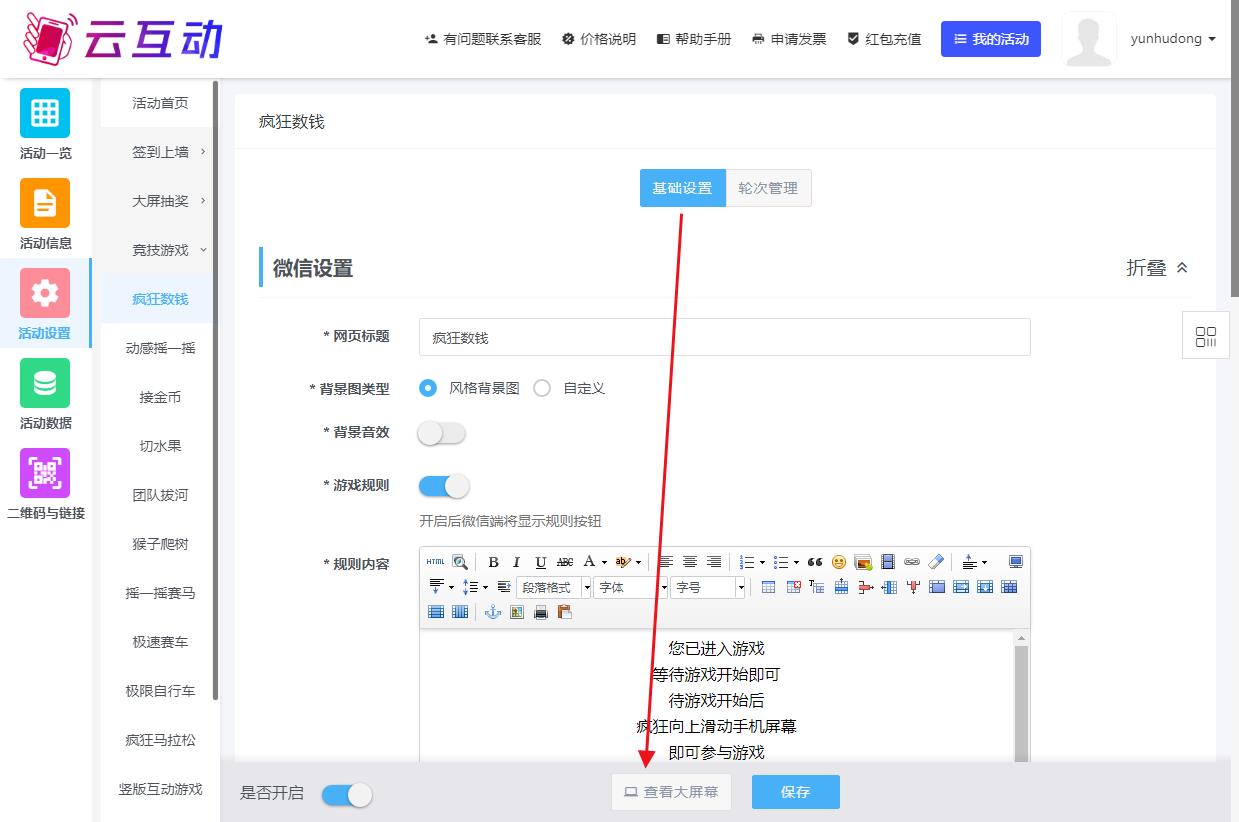The width and height of the screenshot is (1239, 822).
Task: Click the blockquote icon in editor toolbar
Action: coord(815,562)
